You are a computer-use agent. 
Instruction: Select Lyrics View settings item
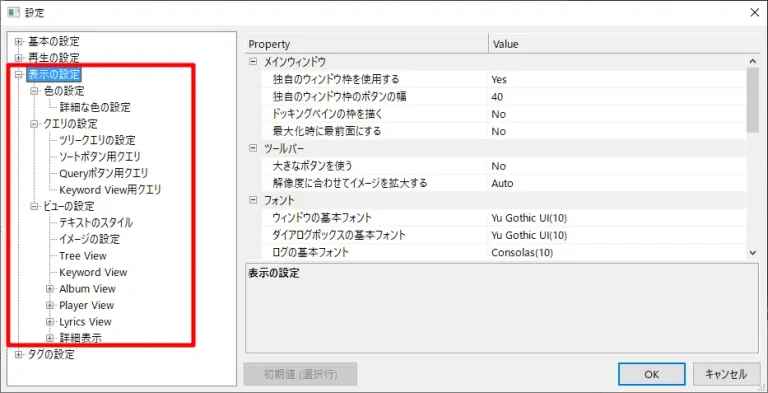click(85, 322)
